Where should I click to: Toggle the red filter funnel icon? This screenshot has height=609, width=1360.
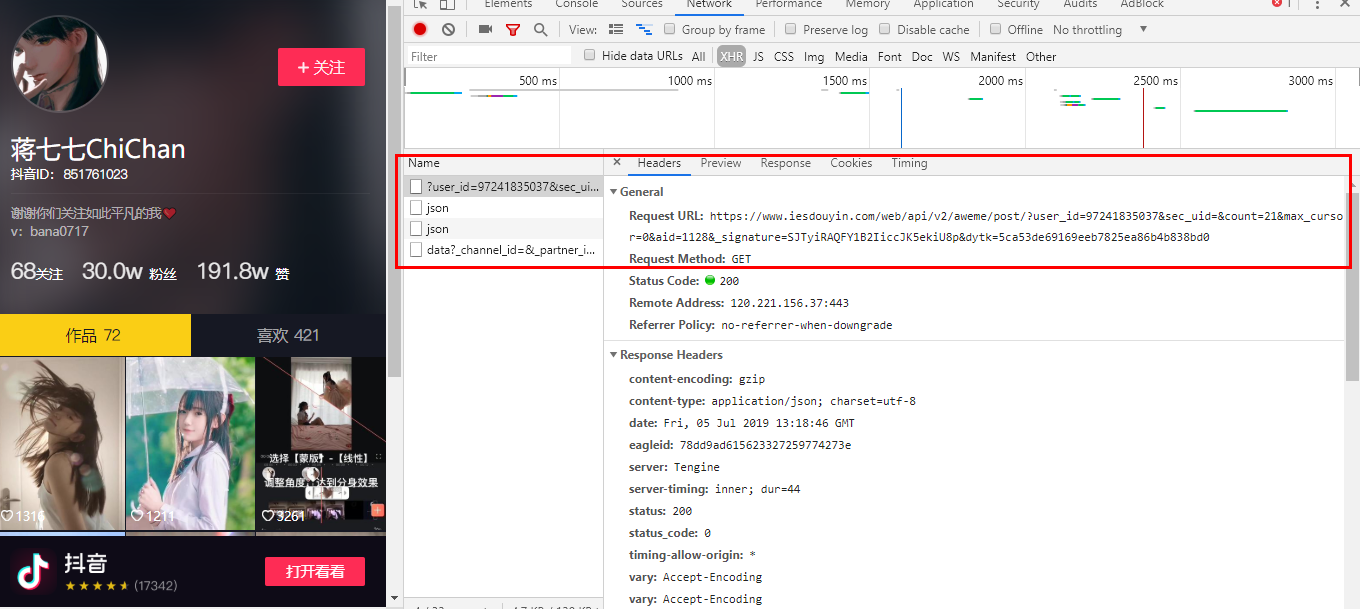click(513, 30)
